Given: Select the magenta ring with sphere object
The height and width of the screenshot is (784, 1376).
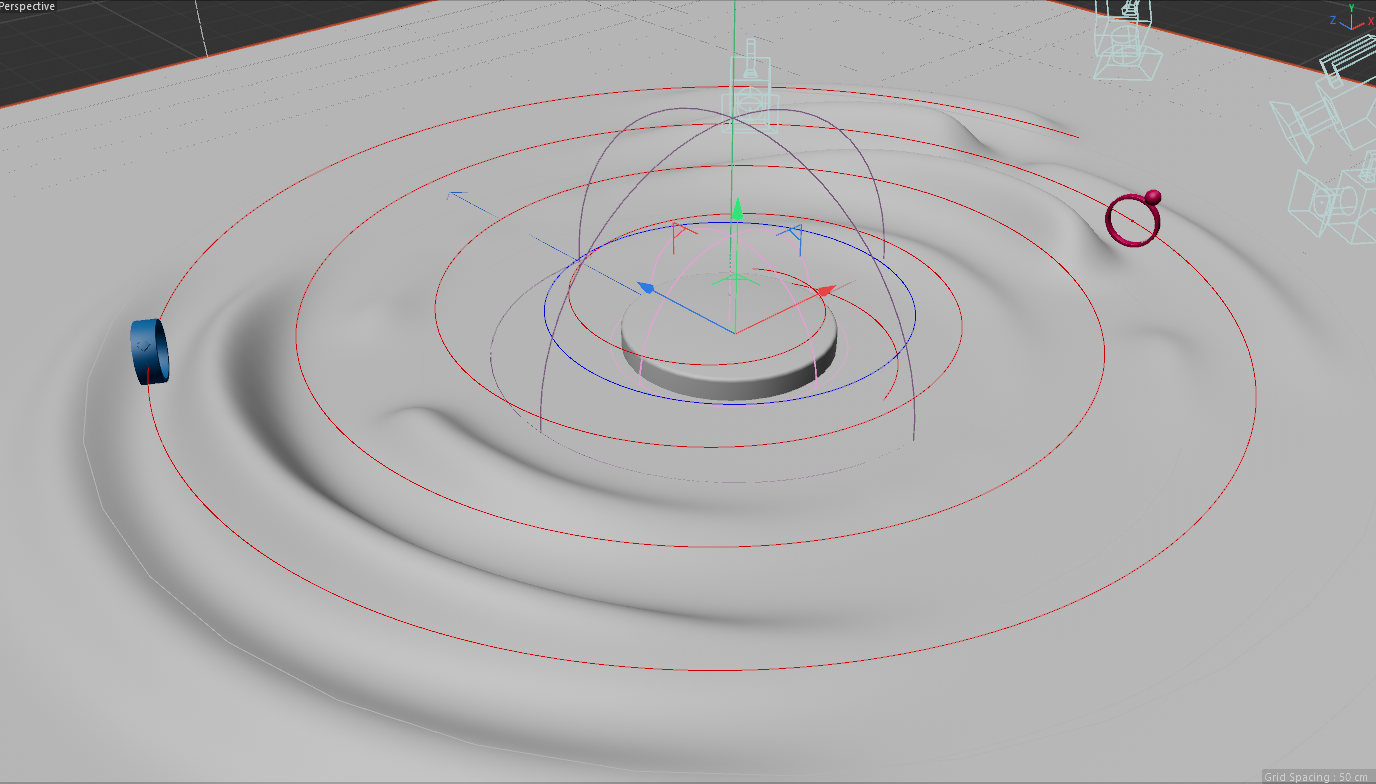Looking at the screenshot, I should (1133, 220).
